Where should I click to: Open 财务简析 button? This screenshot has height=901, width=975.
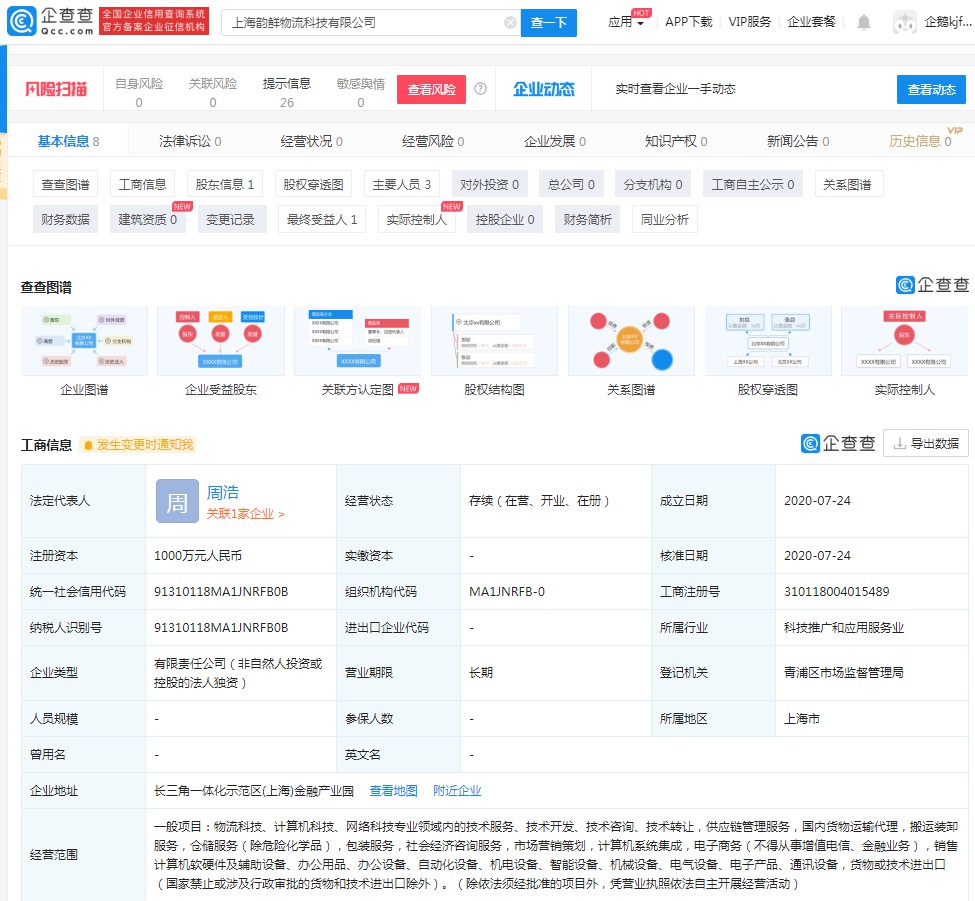click(588, 219)
